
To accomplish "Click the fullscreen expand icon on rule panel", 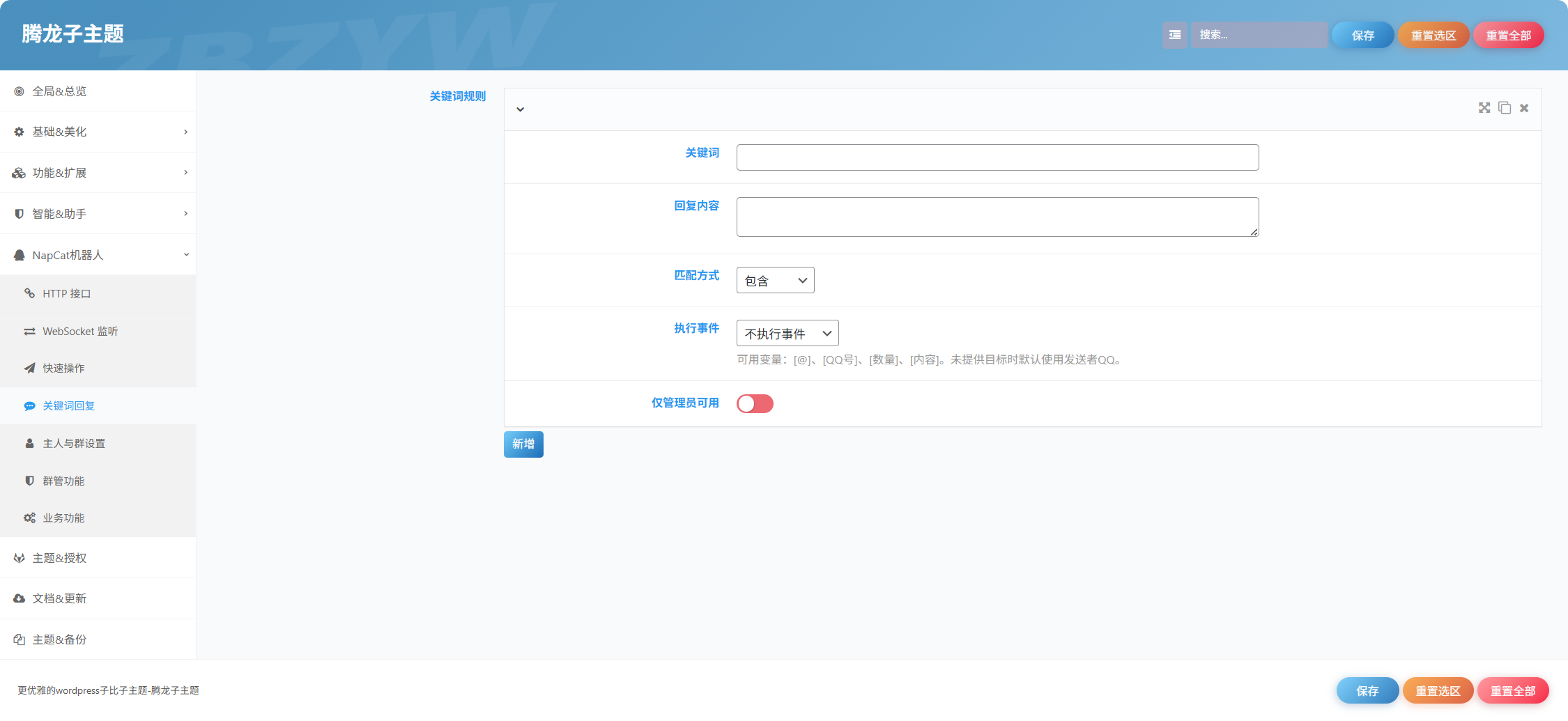I will click(1484, 108).
